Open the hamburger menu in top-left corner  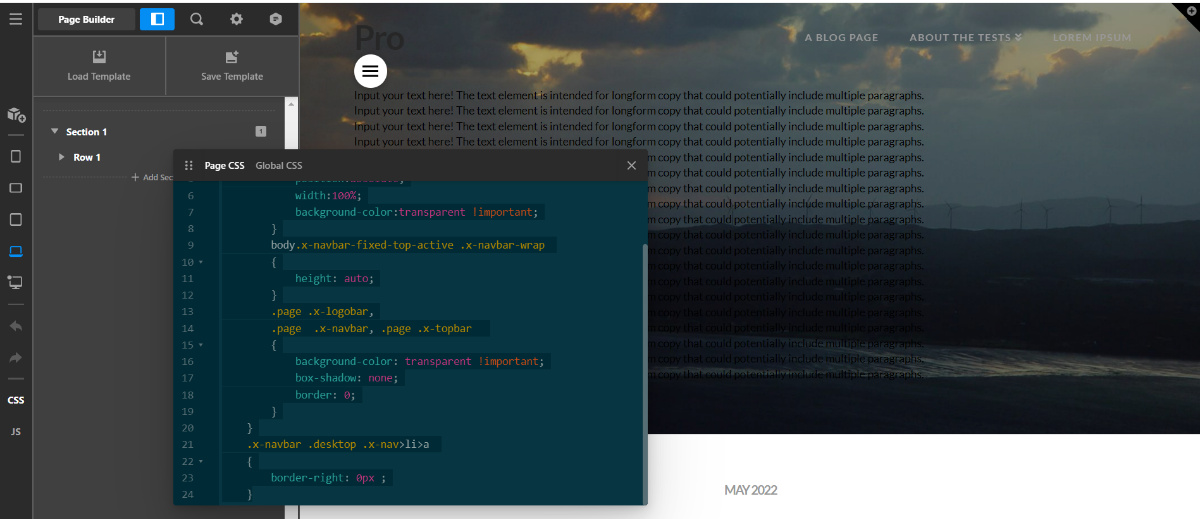[15, 18]
